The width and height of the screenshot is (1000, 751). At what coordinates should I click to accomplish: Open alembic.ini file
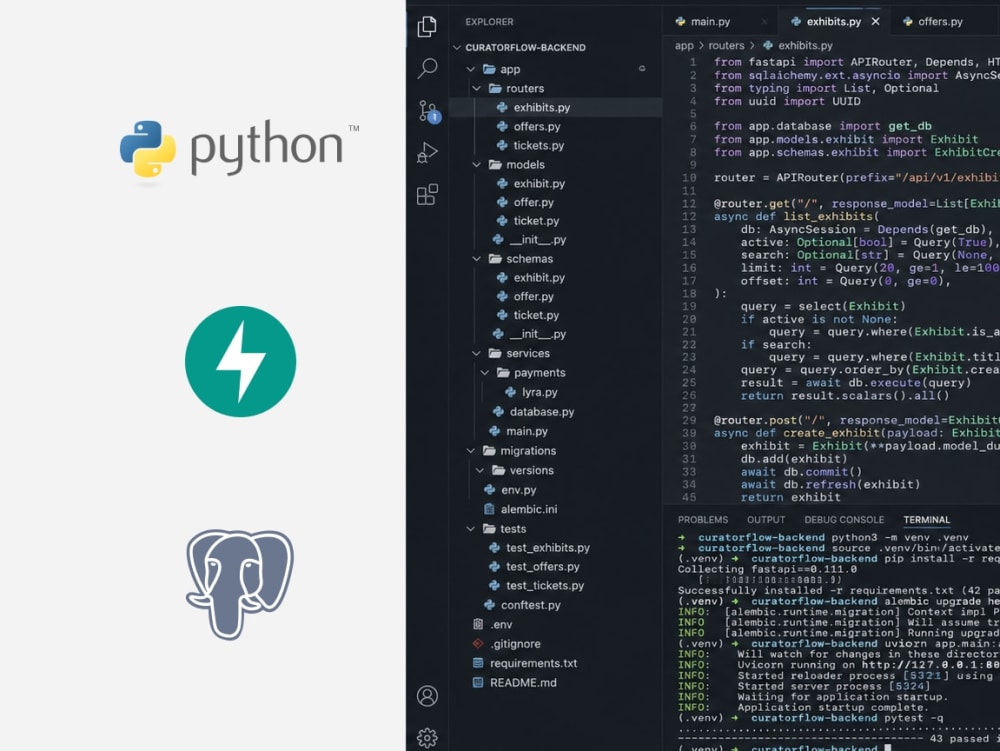click(x=529, y=509)
